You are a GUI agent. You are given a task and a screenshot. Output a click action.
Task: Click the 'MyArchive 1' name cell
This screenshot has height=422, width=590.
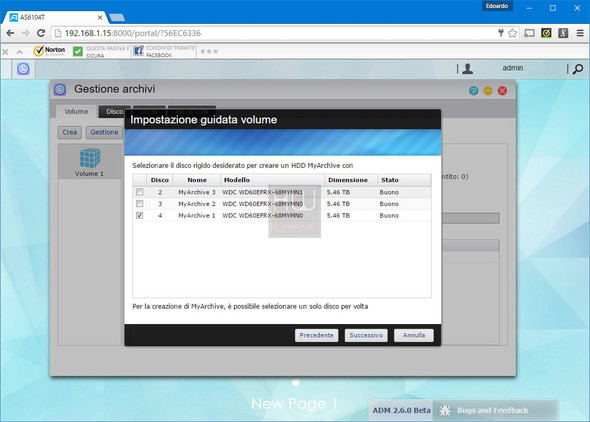pyautogui.click(x=197, y=216)
